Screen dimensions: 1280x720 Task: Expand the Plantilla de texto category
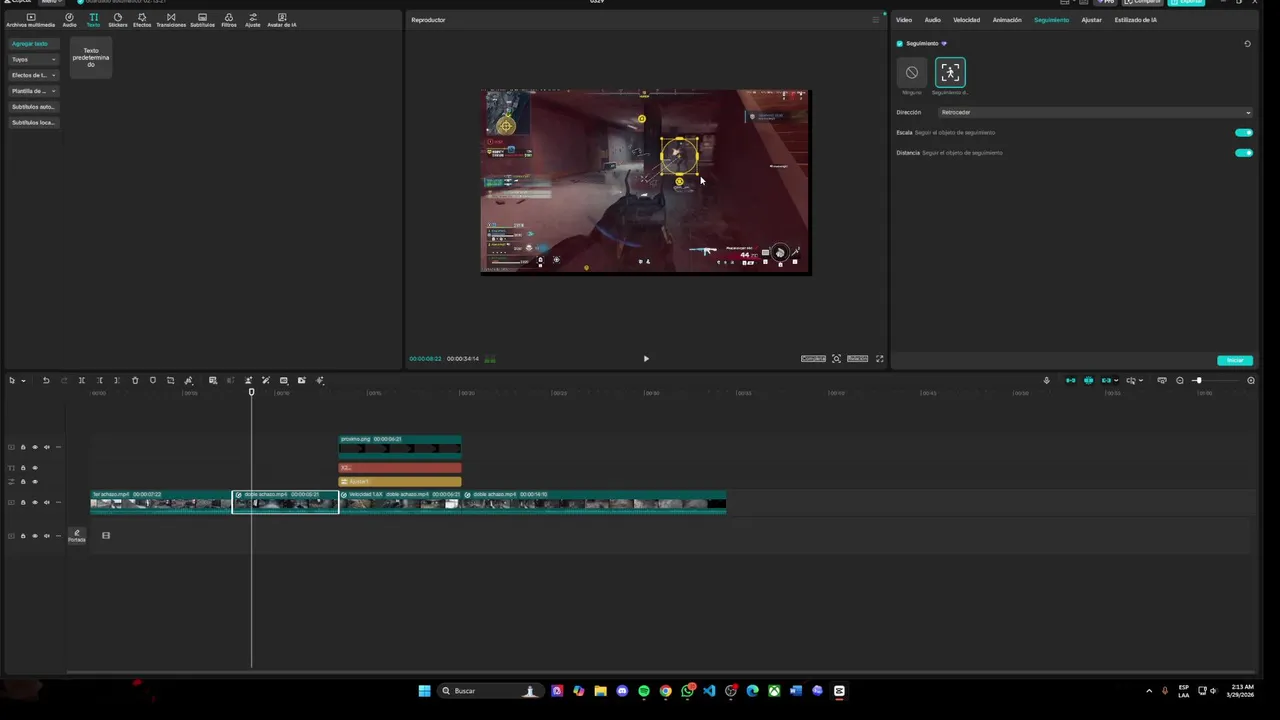point(33,91)
